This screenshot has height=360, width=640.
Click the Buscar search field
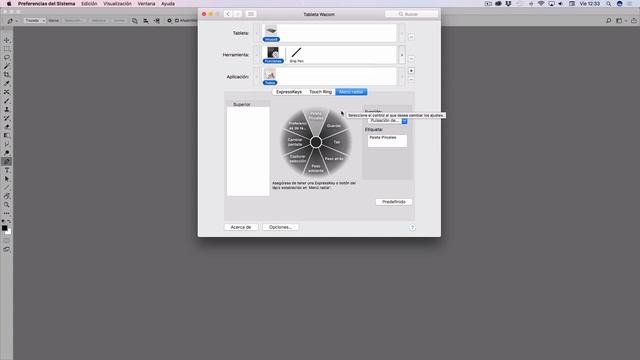tap(411, 14)
